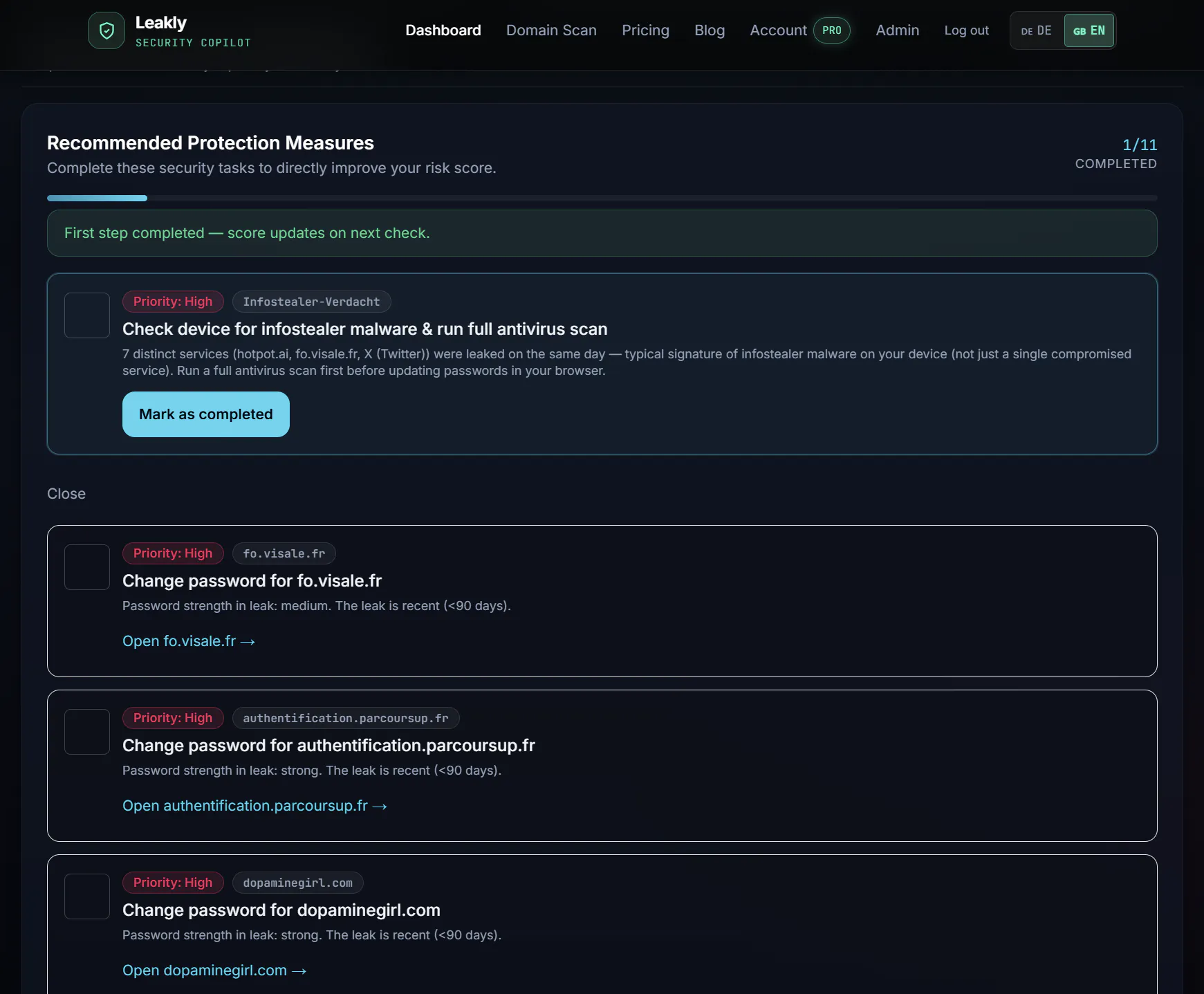The image size is (1204, 994).
Task: Go to Domain Scan page
Action: tap(551, 30)
